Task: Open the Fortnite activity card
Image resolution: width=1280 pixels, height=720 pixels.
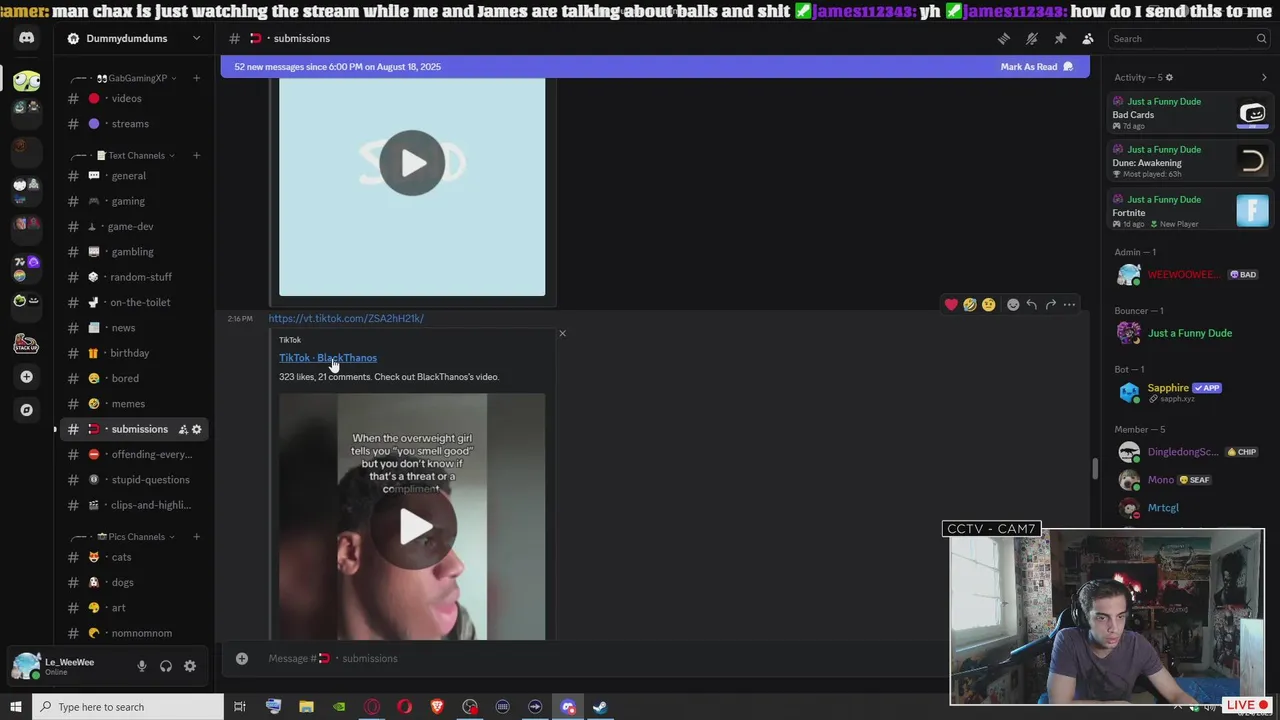Action: click(x=1190, y=211)
